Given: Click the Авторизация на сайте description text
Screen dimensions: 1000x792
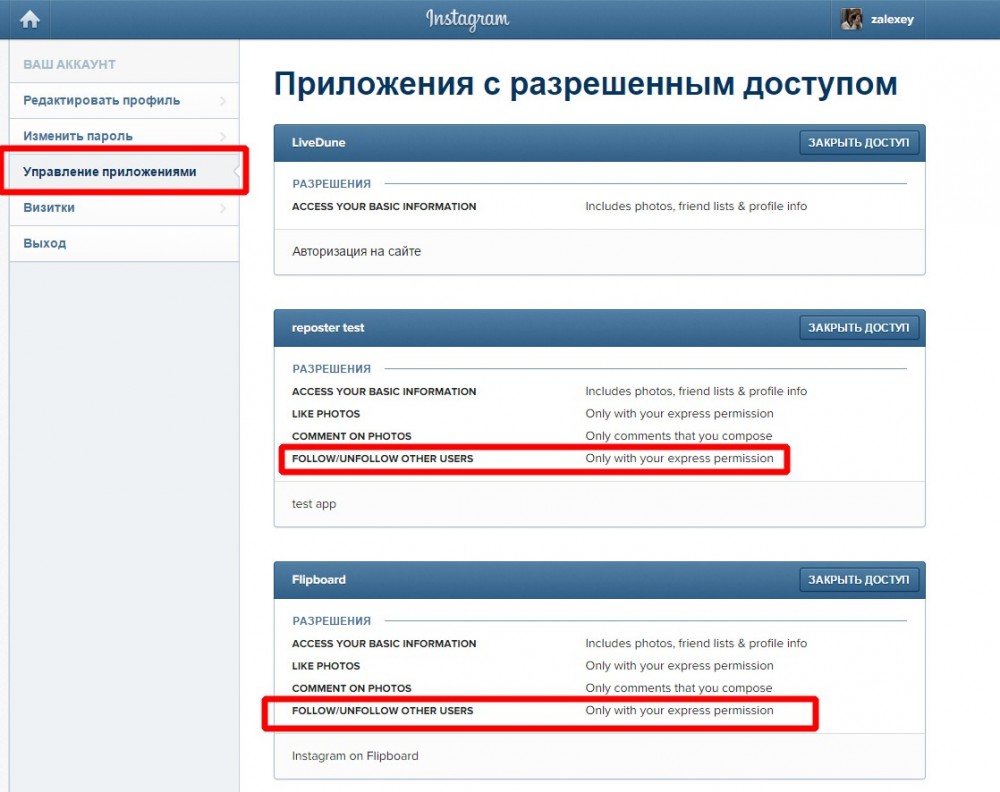Looking at the screenshot, I should pos(356,252).
